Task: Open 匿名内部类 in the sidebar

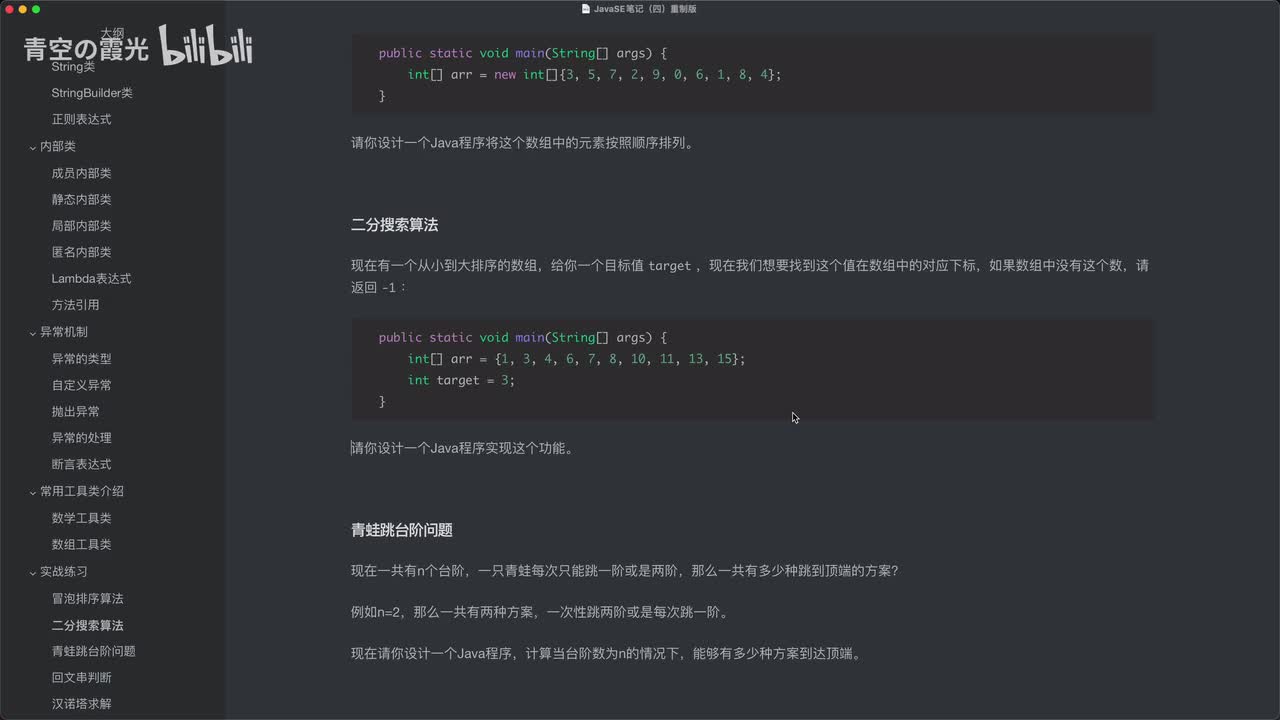Action: [81, 252]
